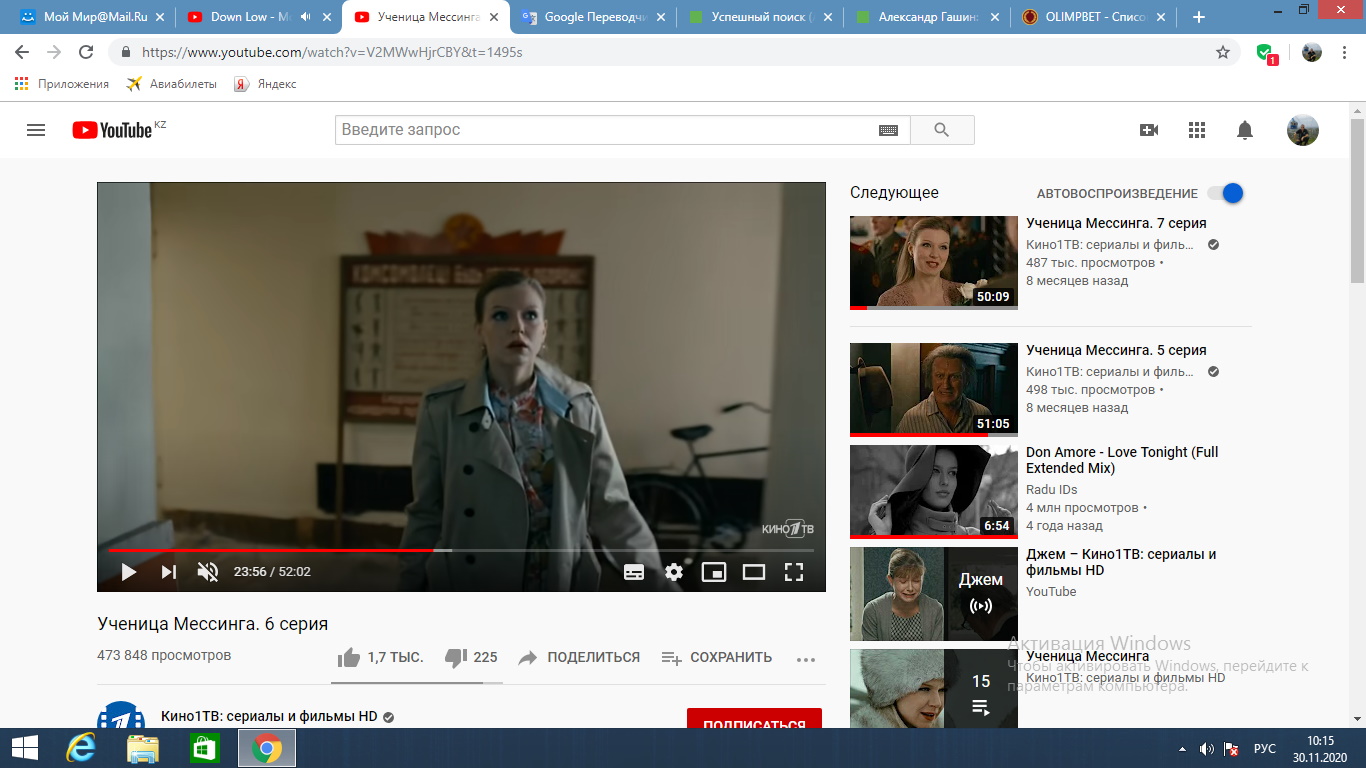1366x768 pixels.
Task: Activate the miniplayer
Action: click(713, 572)
